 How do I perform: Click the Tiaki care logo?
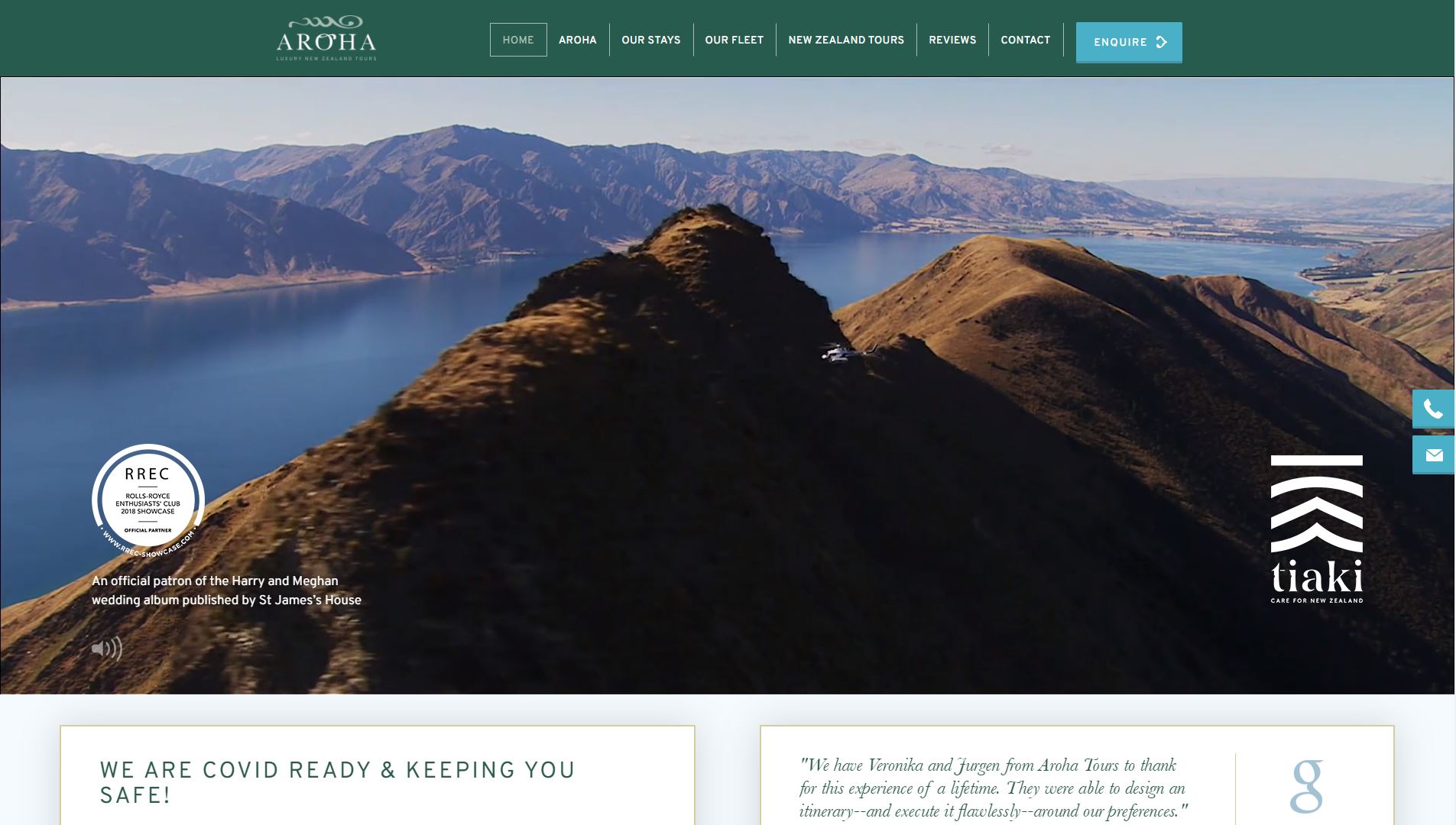(x=1316, y=529)
